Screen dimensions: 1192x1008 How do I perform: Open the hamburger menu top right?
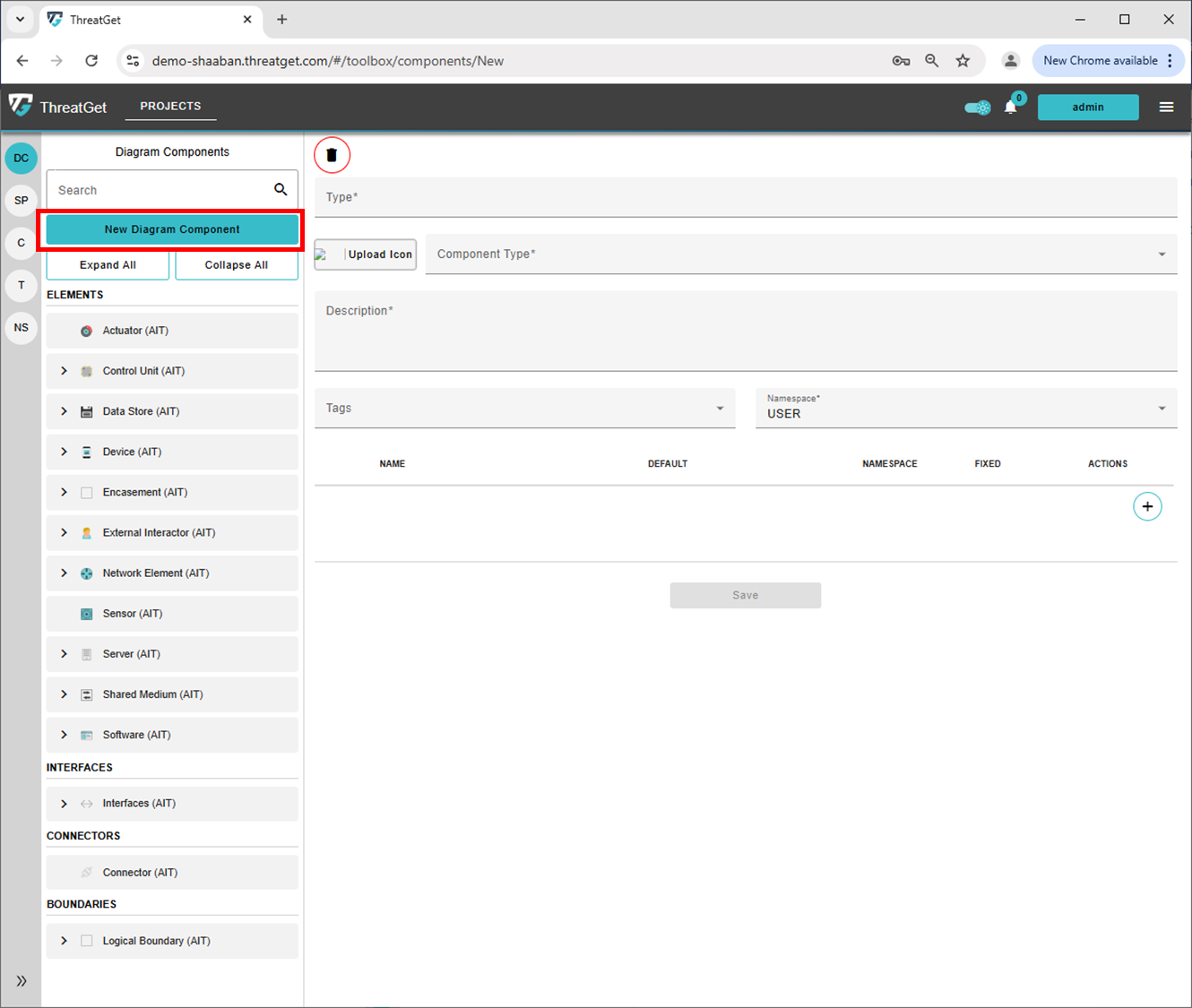1166,107
